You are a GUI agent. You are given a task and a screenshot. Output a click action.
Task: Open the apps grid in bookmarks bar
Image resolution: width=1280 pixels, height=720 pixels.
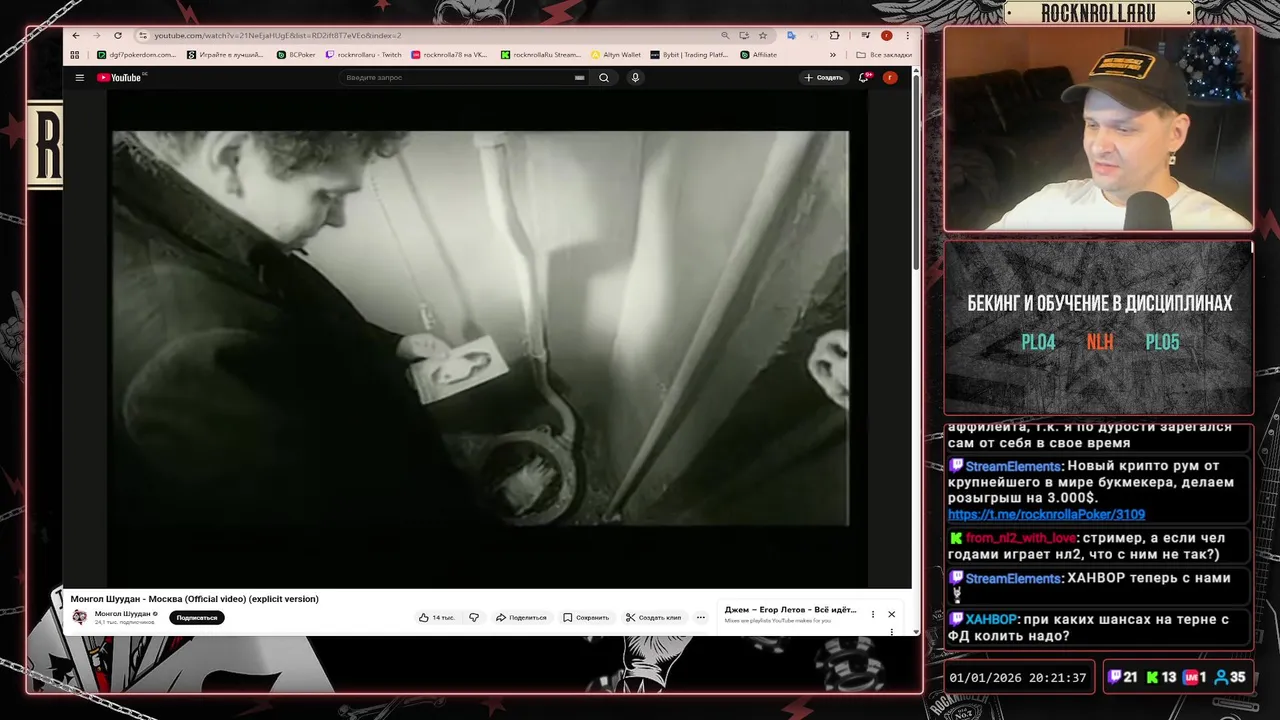click(x=75, y=55)
